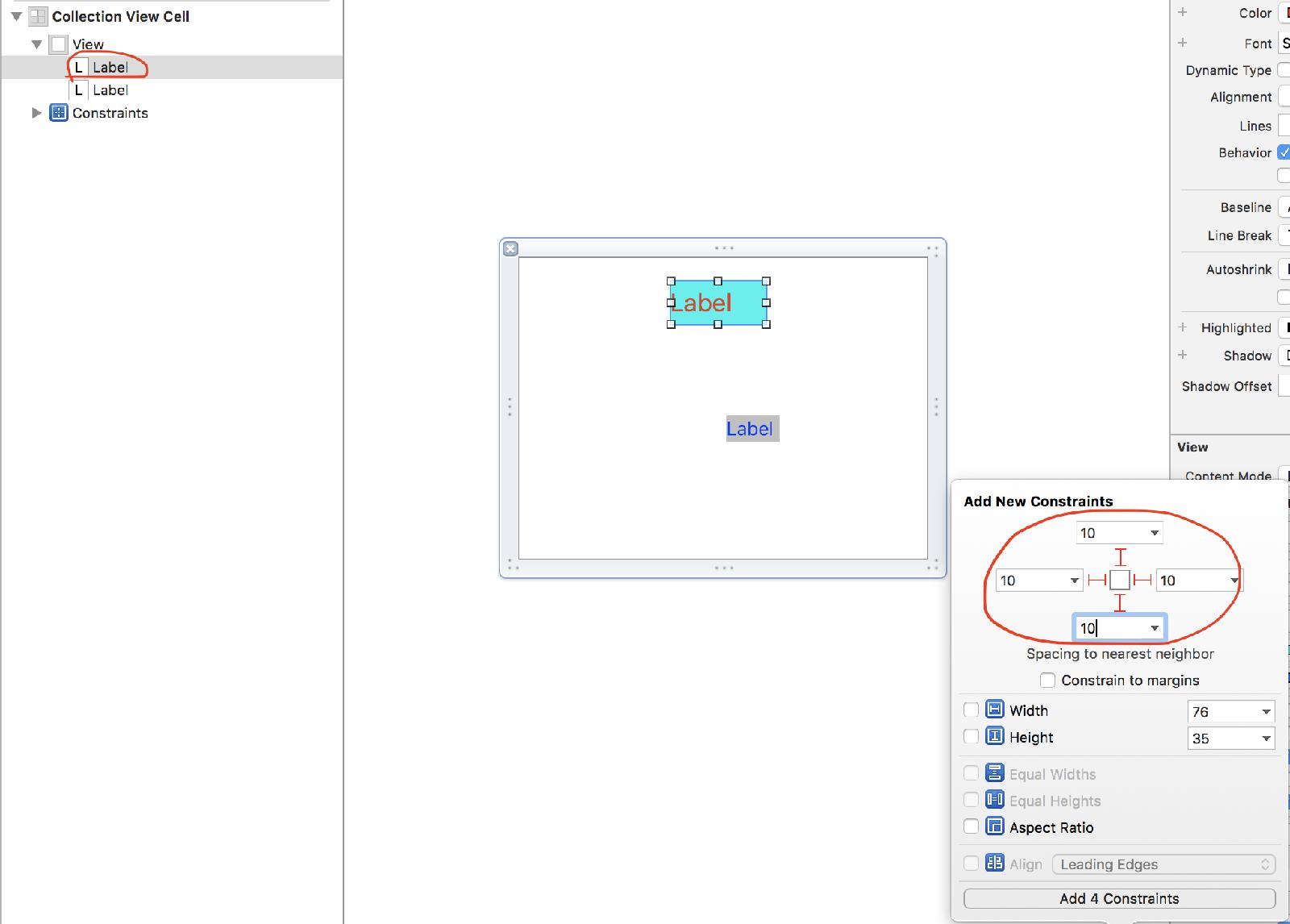
Task: Click the Collection View Cell icon in outline
Action: coord(38,16)
